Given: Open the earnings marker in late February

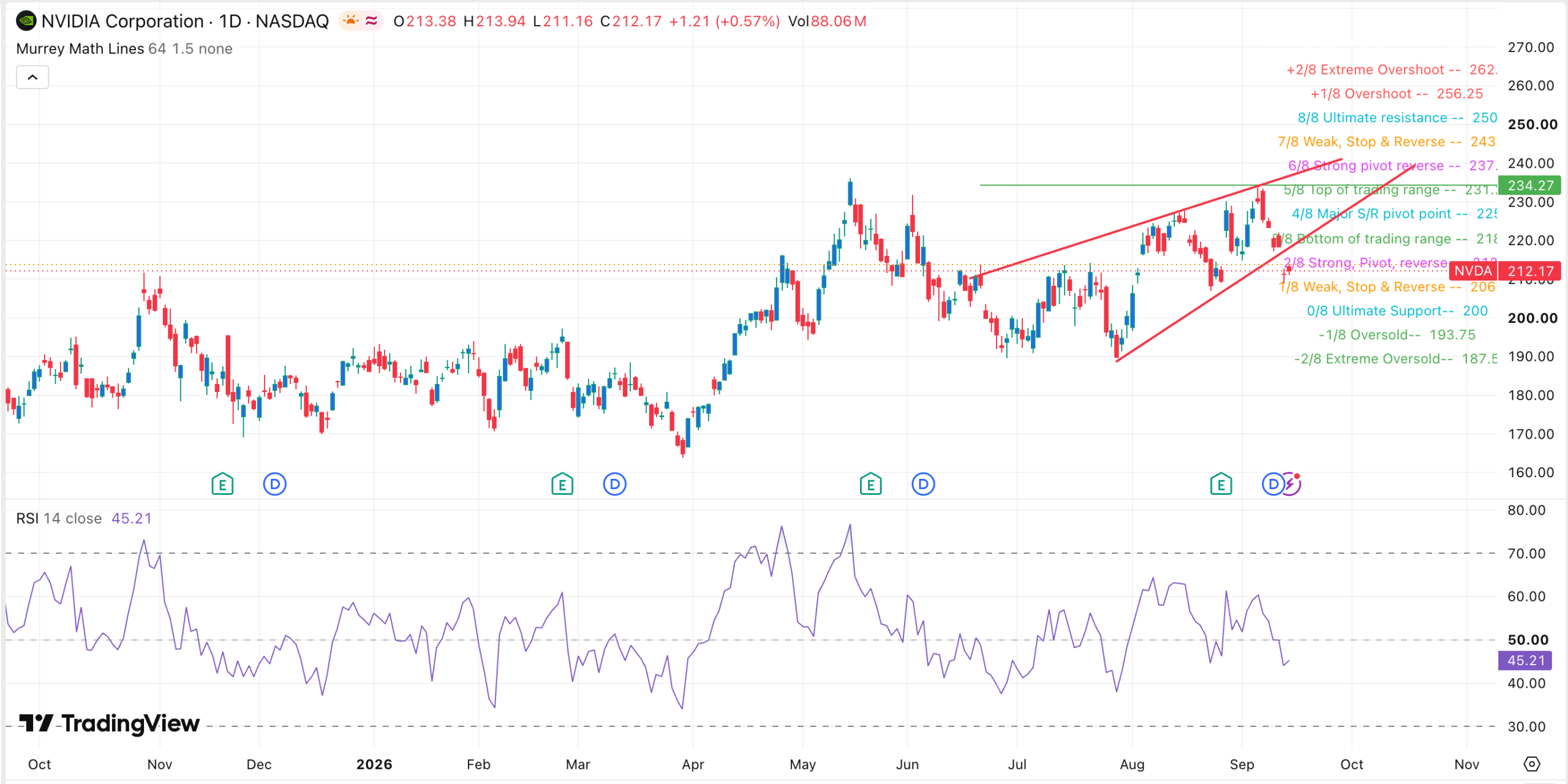Looking at the screenshot, I should [x=562, y=484].
